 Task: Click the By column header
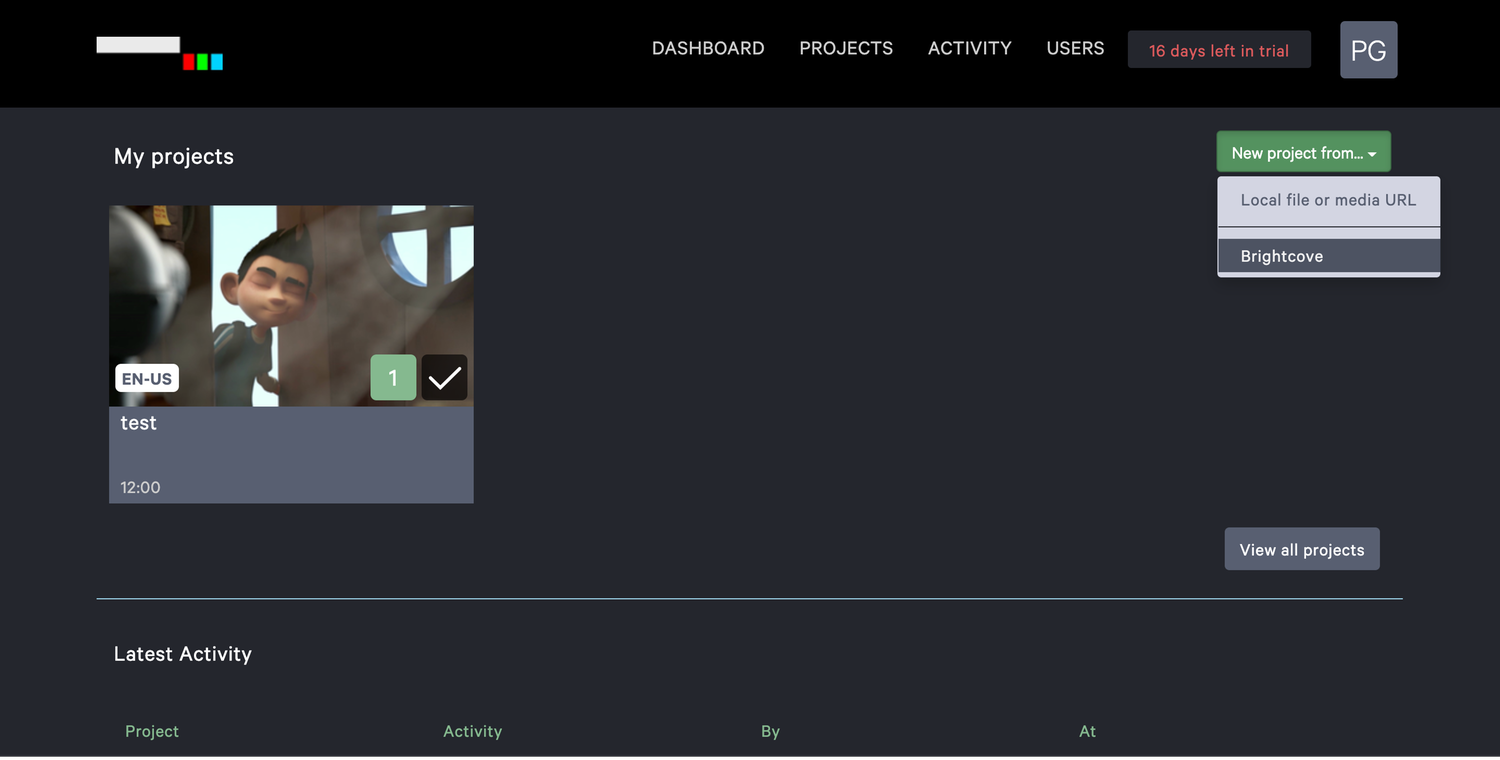click(770, 731)
